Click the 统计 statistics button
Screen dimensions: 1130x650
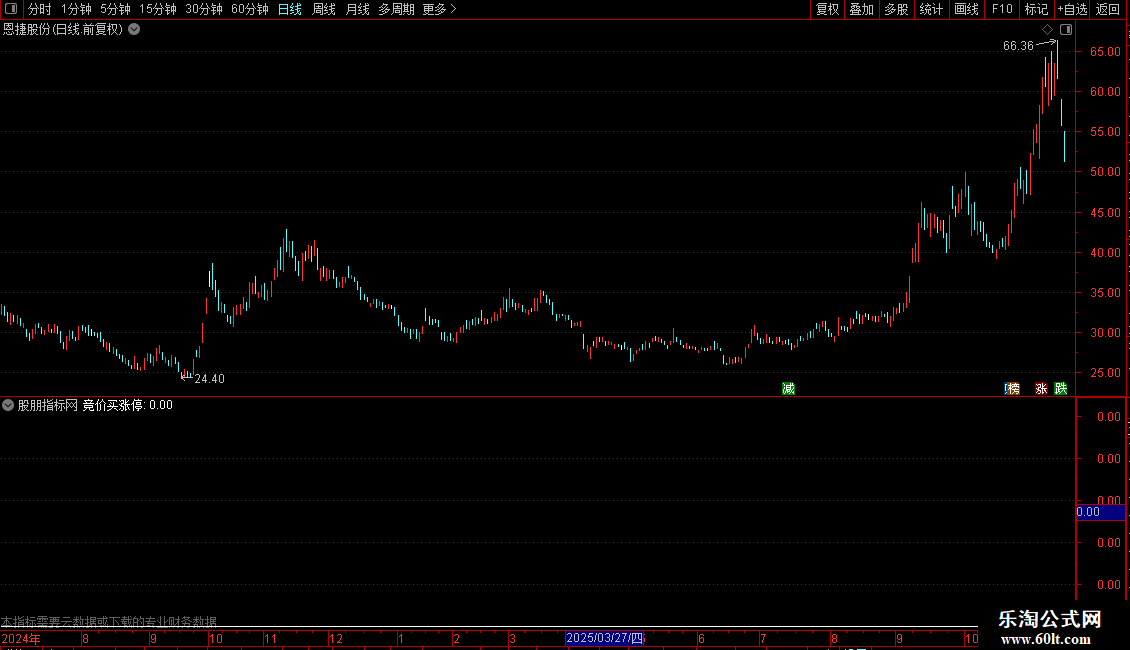tap(931, 9)
